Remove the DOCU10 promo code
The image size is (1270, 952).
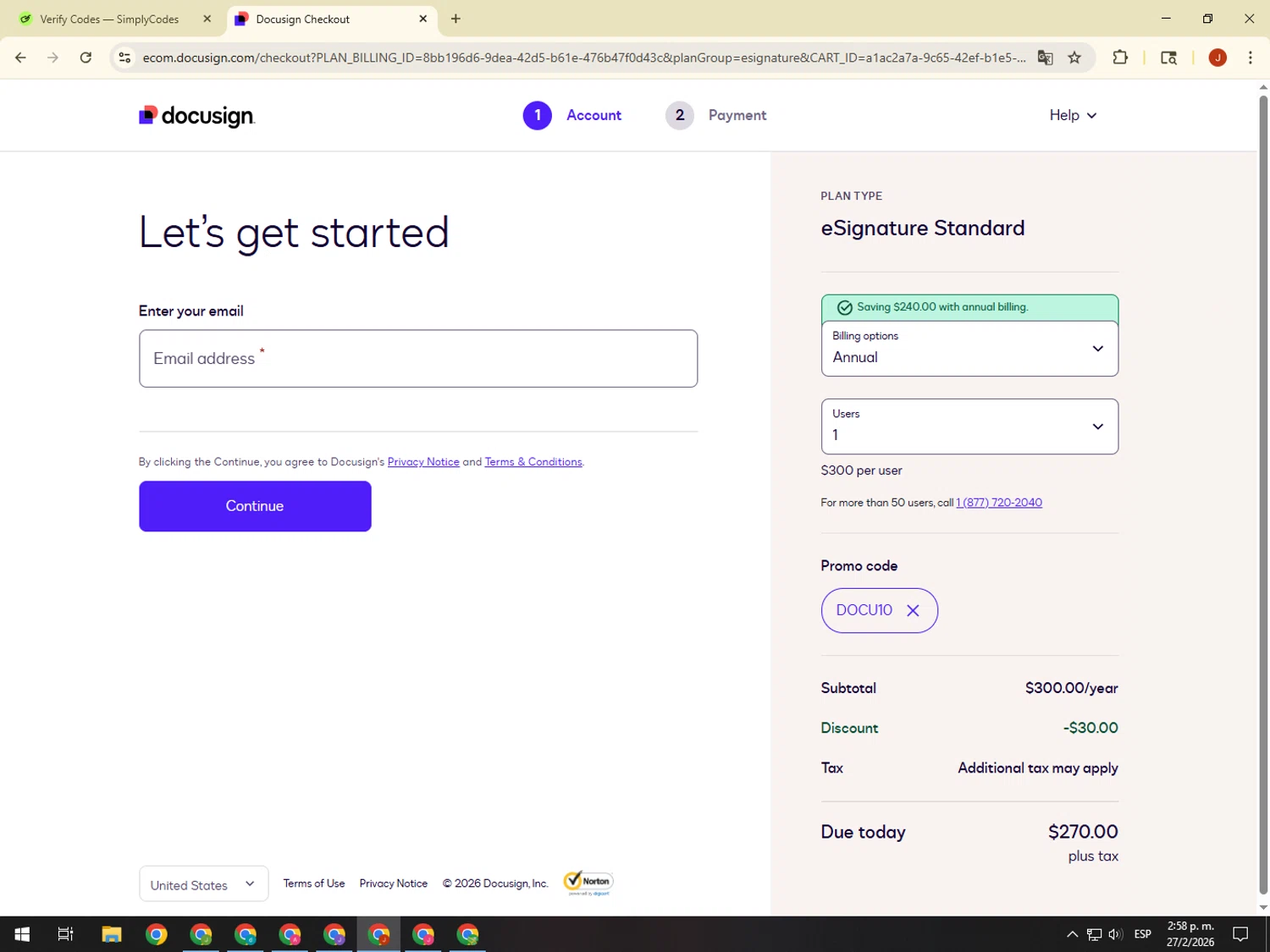[913, 610]
